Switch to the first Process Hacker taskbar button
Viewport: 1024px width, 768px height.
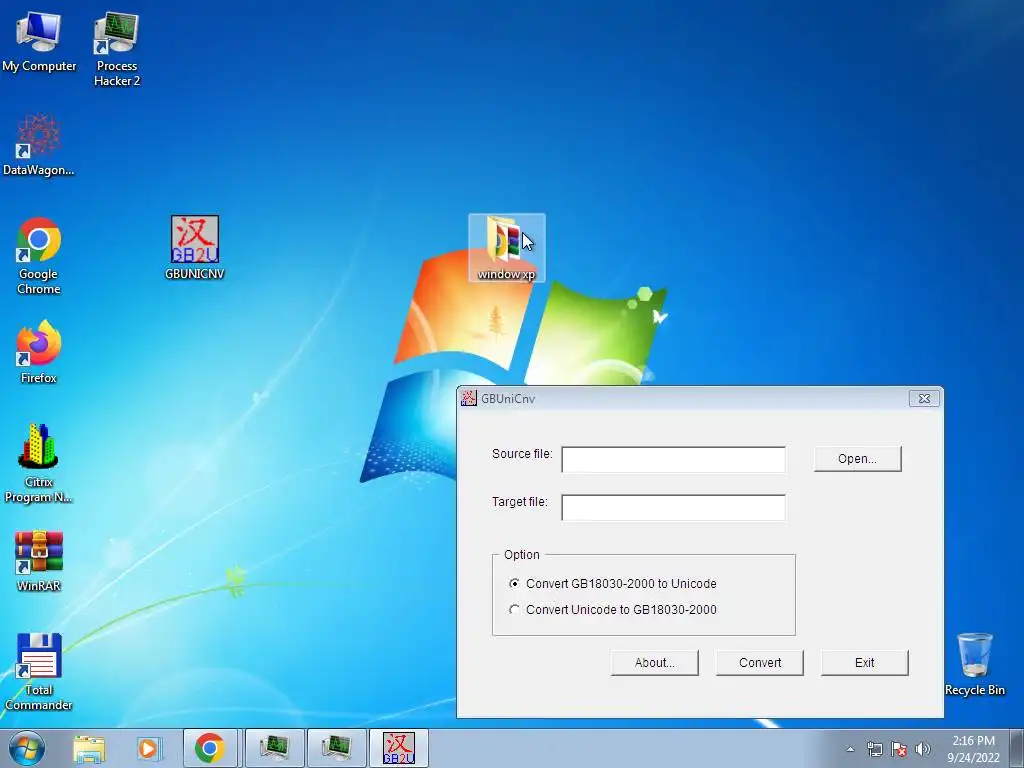[x=274, y=748]
